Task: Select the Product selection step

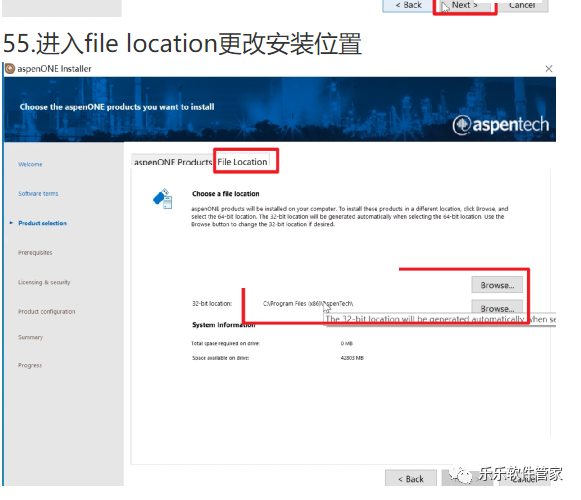Action: pyautogui.click(x=42, y=223)
